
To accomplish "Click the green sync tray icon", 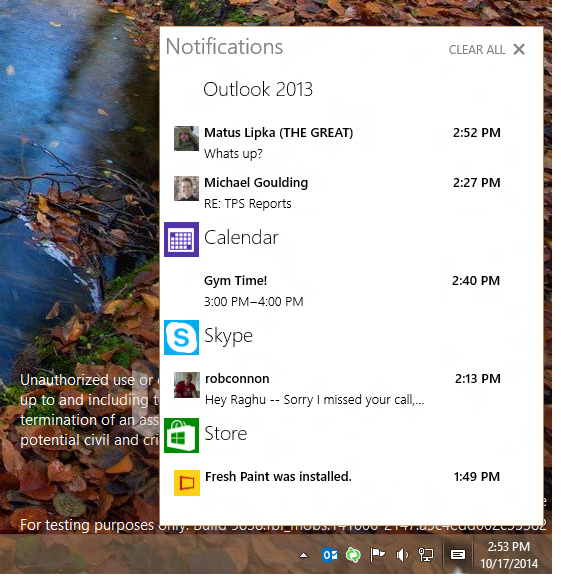I will (x=353, y=555).
